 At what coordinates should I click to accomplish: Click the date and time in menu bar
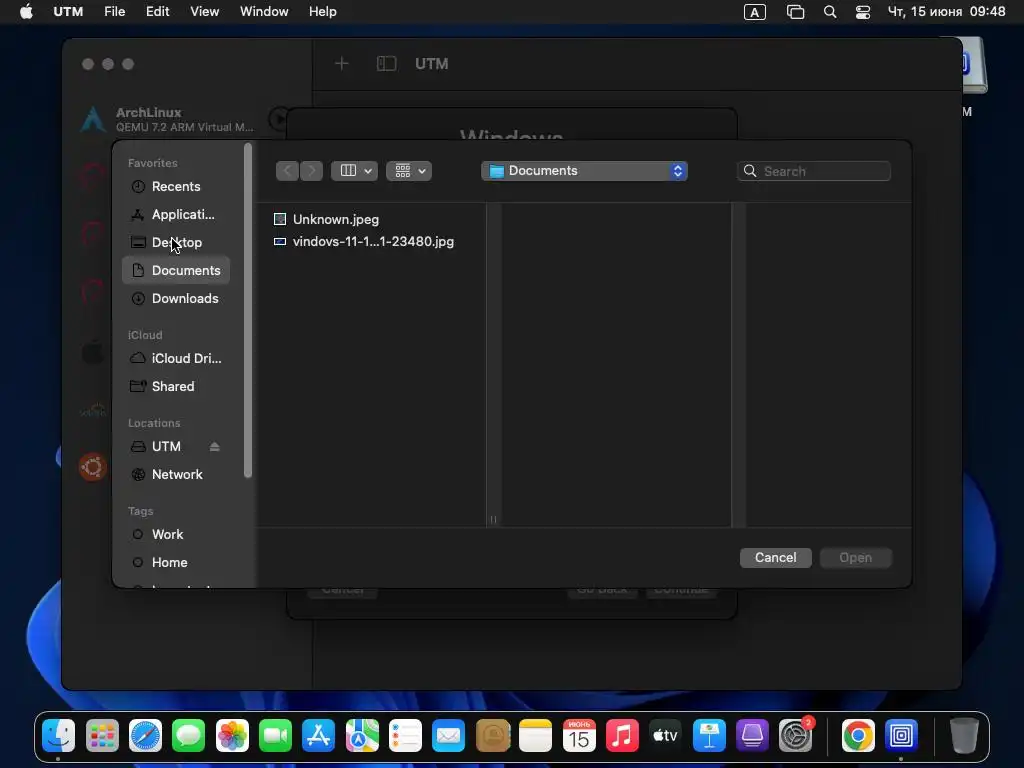946,12
